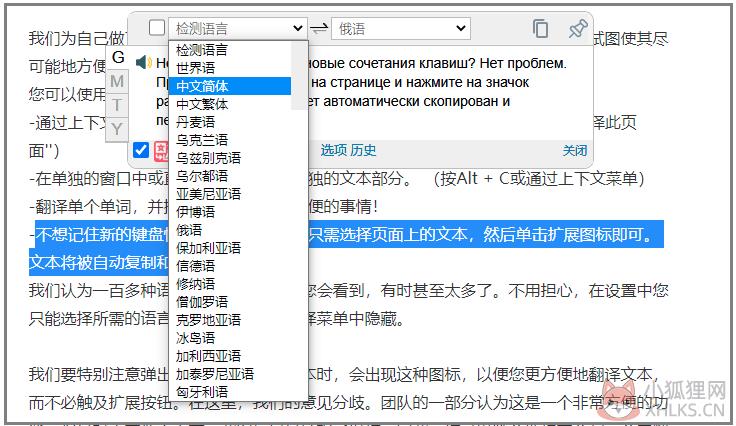Select the T translator tab
The image size is (736, 426).
click(x=117, y=104)
